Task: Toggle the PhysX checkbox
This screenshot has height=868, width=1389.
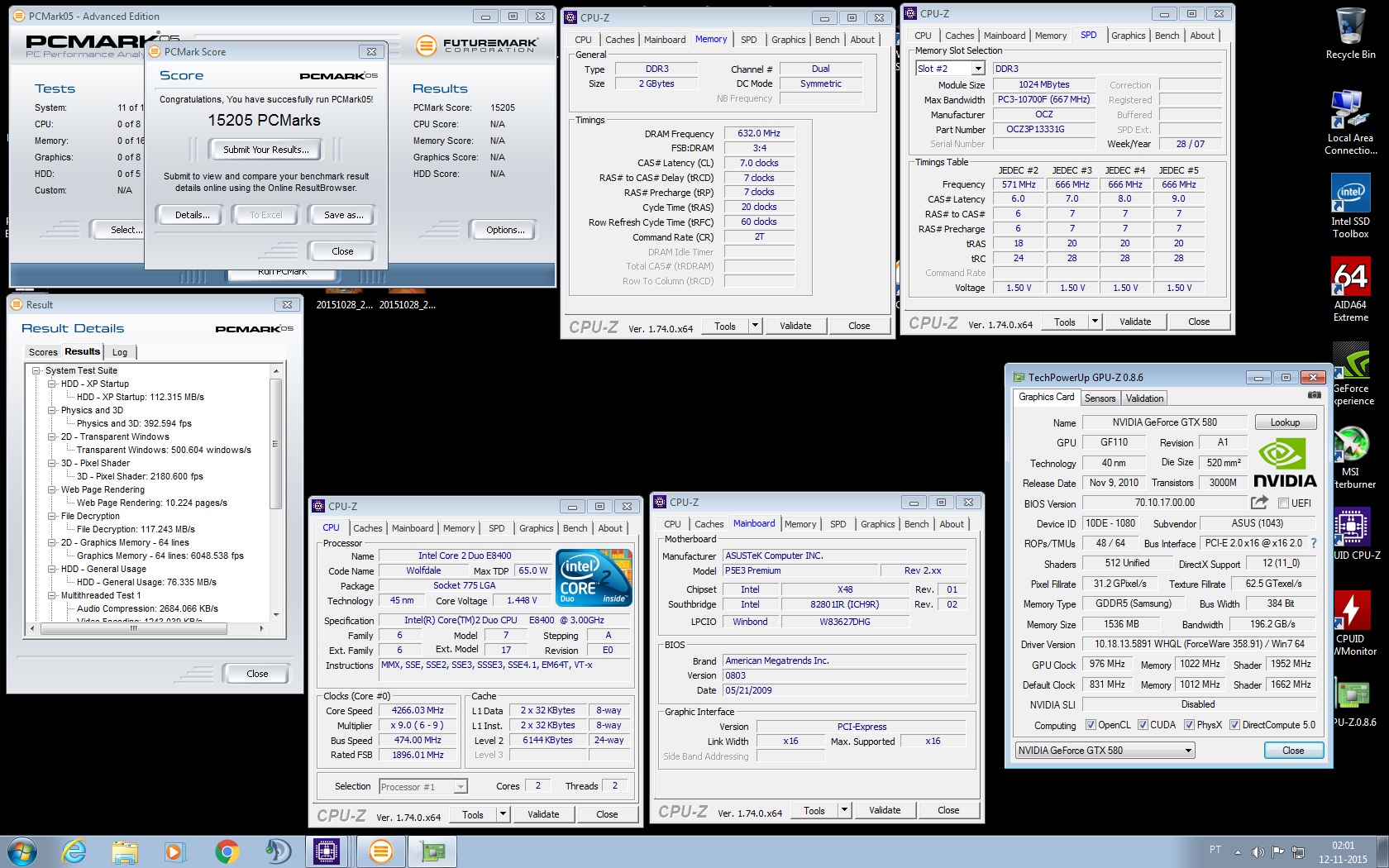Action: (1189, 725)
